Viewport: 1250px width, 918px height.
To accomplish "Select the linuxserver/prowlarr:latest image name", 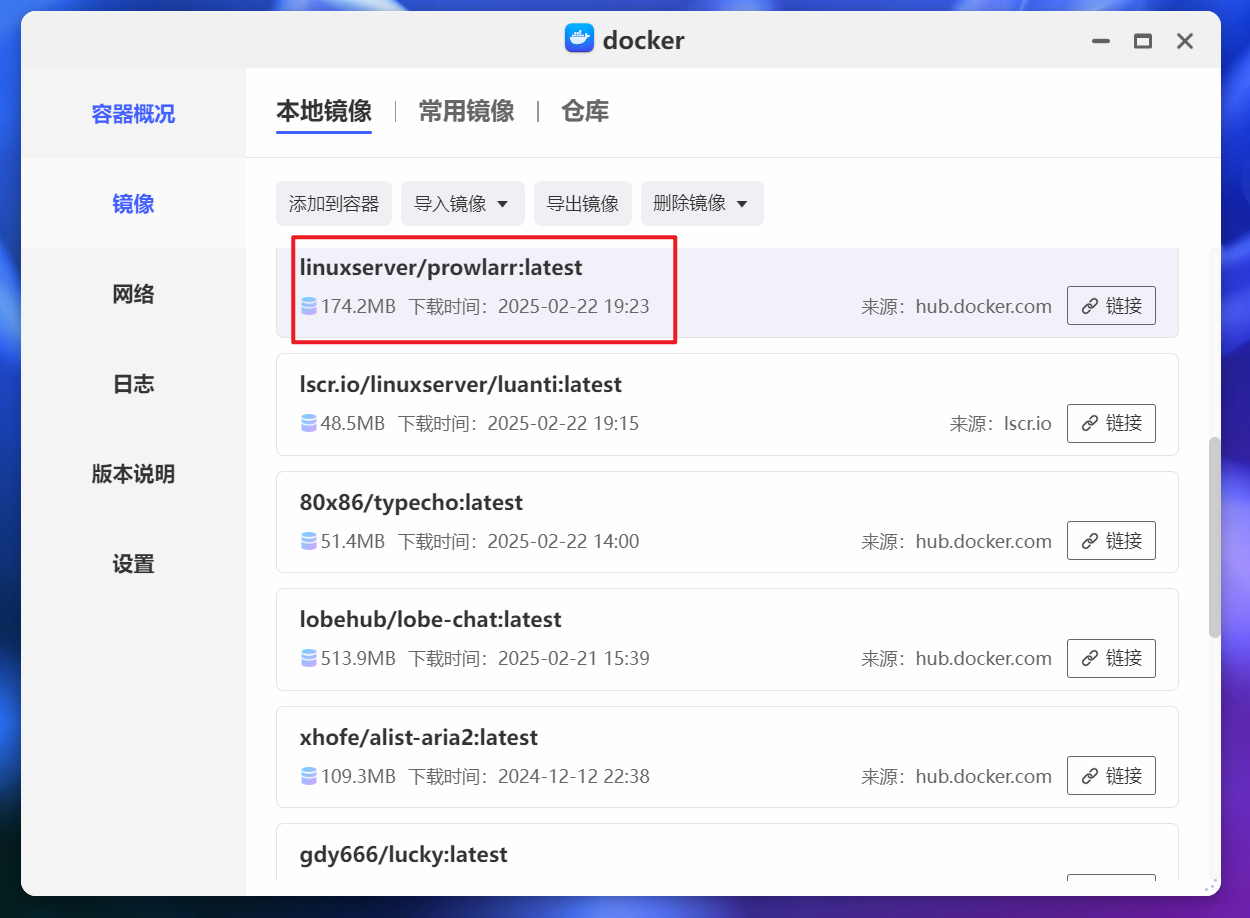I will click(441, 268).
